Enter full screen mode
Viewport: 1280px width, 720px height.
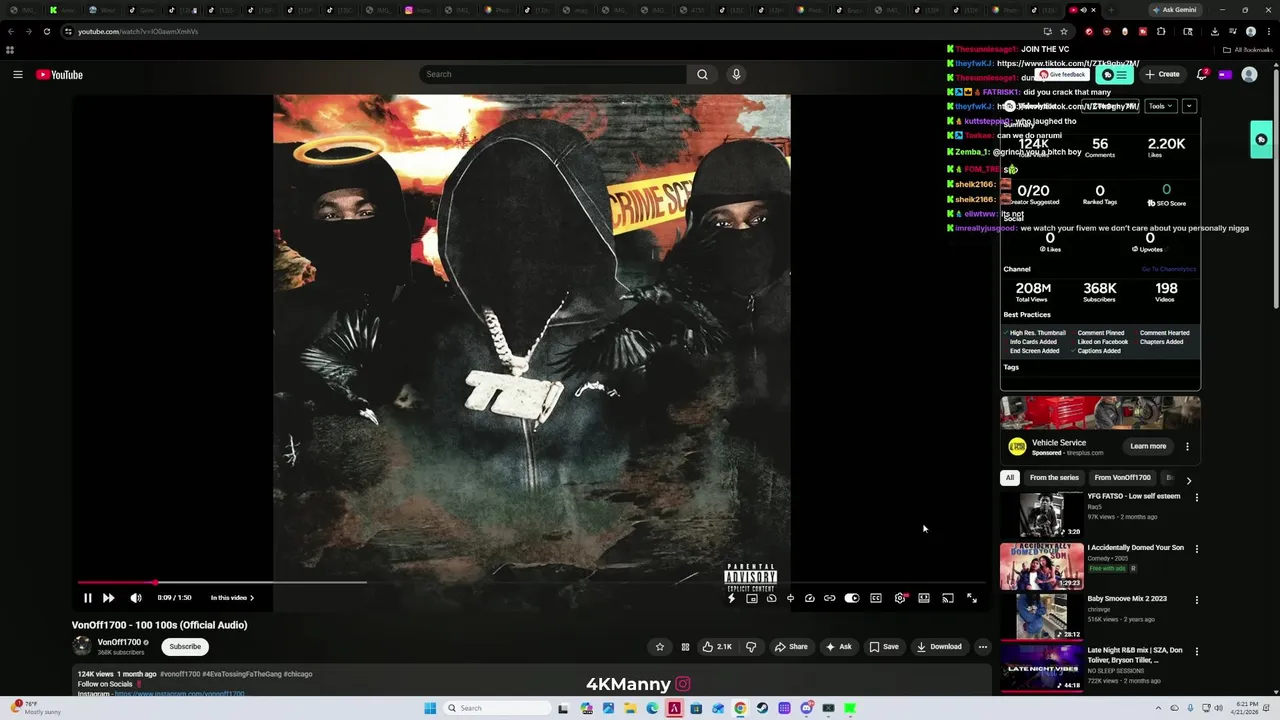(x=972, y=598)
